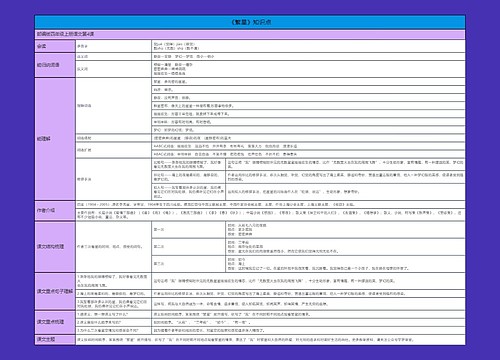
Task: Click the 第二次 cell
Action: (x=188, y=247)
